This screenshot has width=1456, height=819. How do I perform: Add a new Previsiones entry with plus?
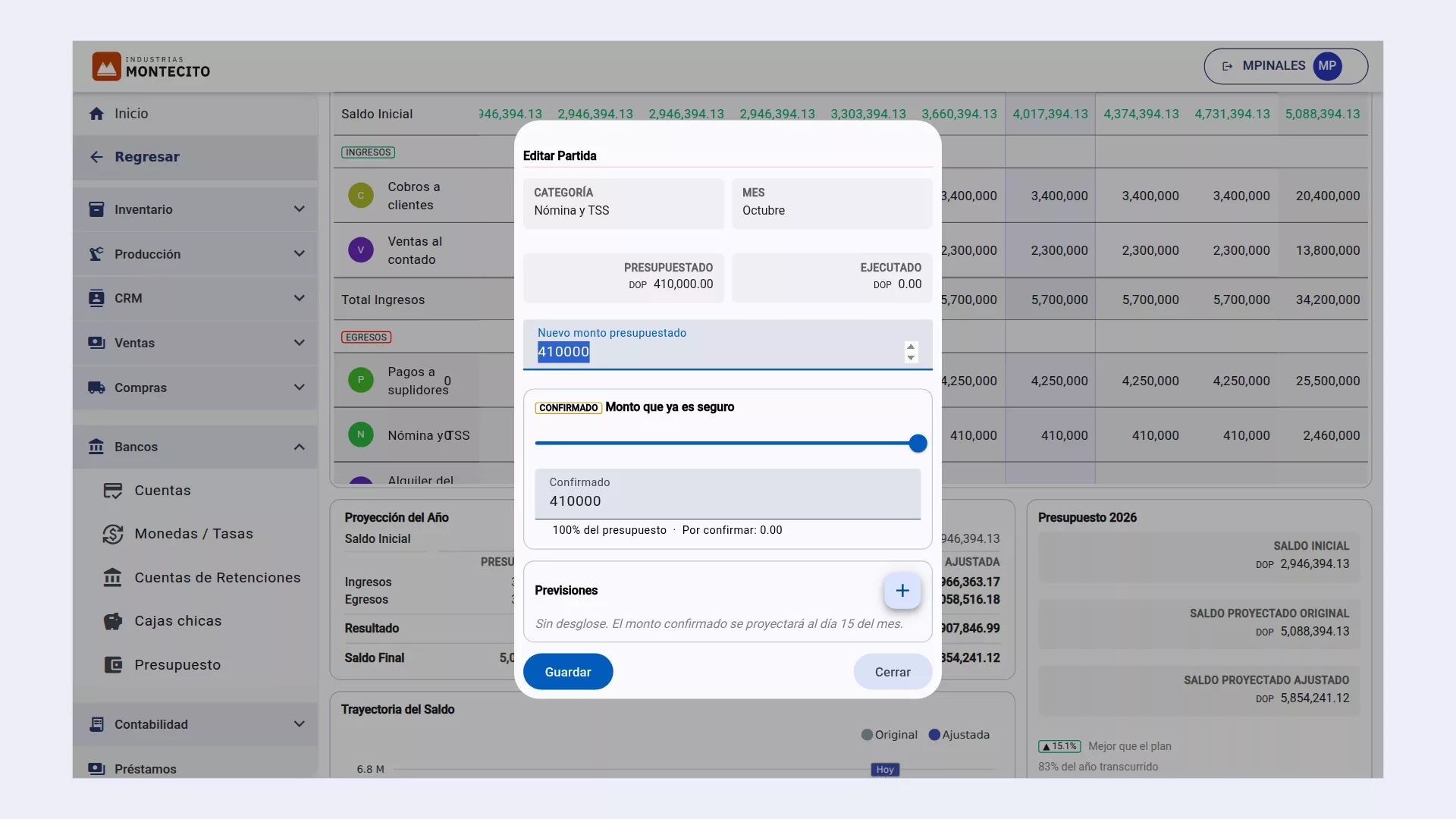click(x=902, y=591)
